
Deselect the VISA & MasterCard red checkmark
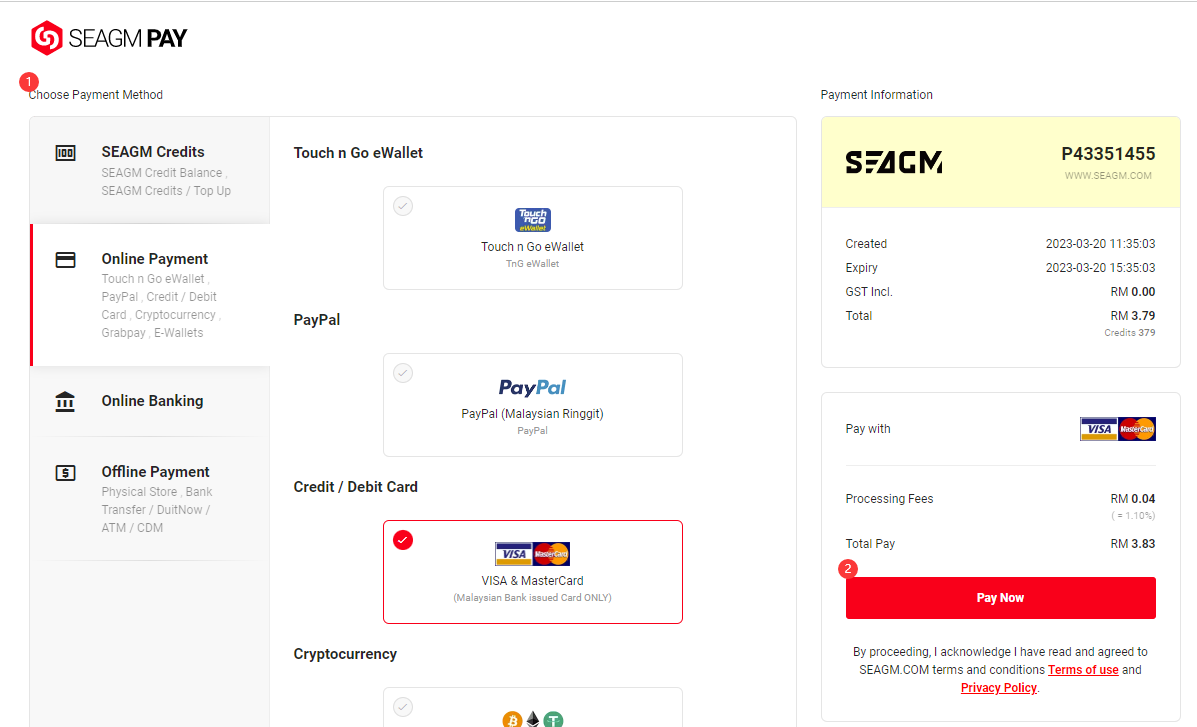point(403,540)
